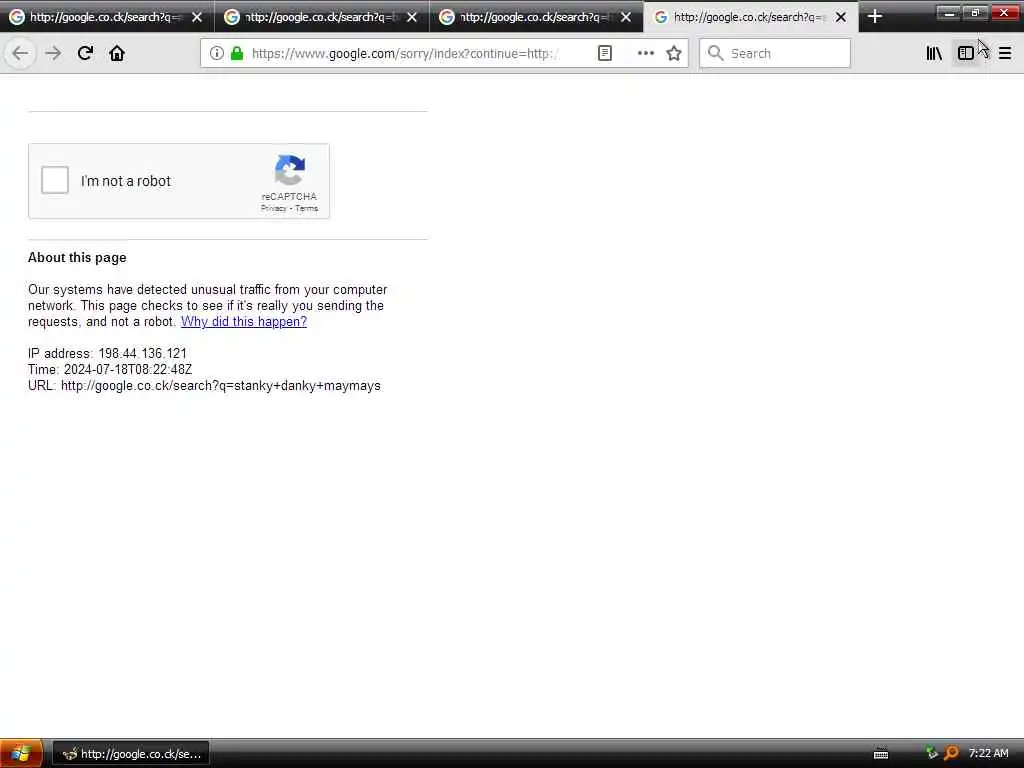
Task: Click the IP address 198.44.136.121 text
Action: point(107,353)
